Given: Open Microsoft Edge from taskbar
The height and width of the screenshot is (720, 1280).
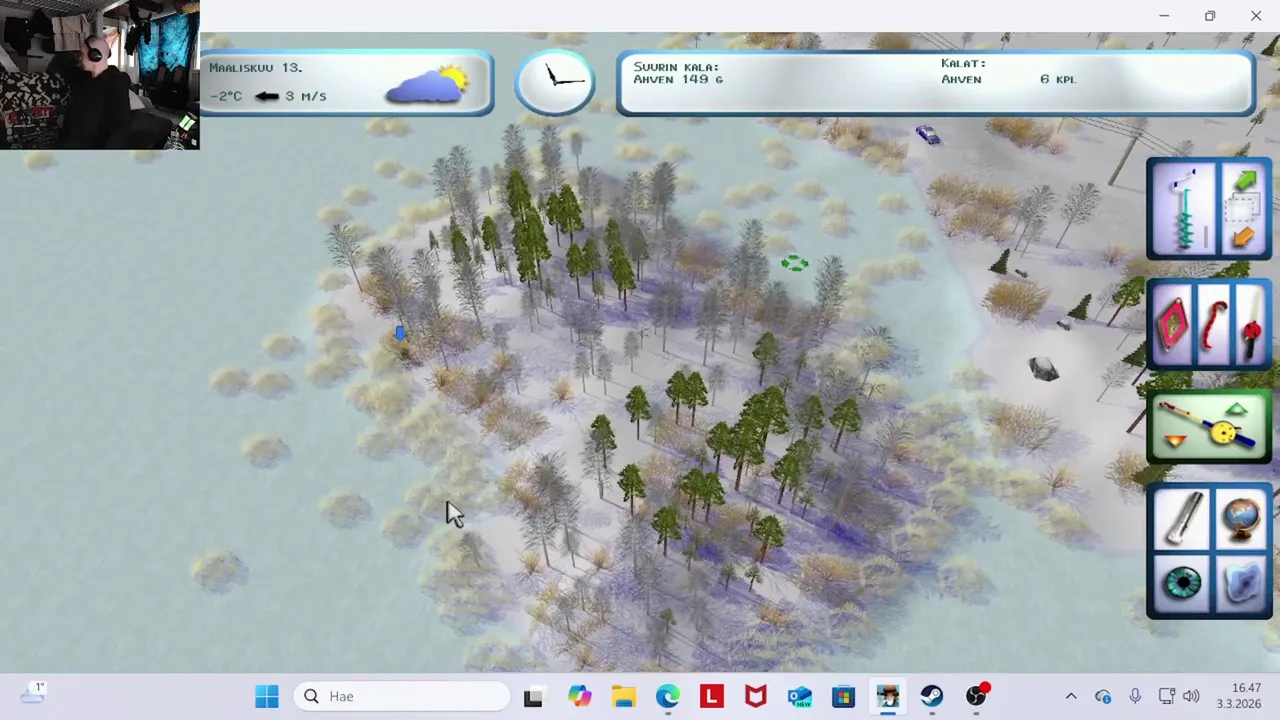Looking at the screenshot, I should (x=668, y=696).
